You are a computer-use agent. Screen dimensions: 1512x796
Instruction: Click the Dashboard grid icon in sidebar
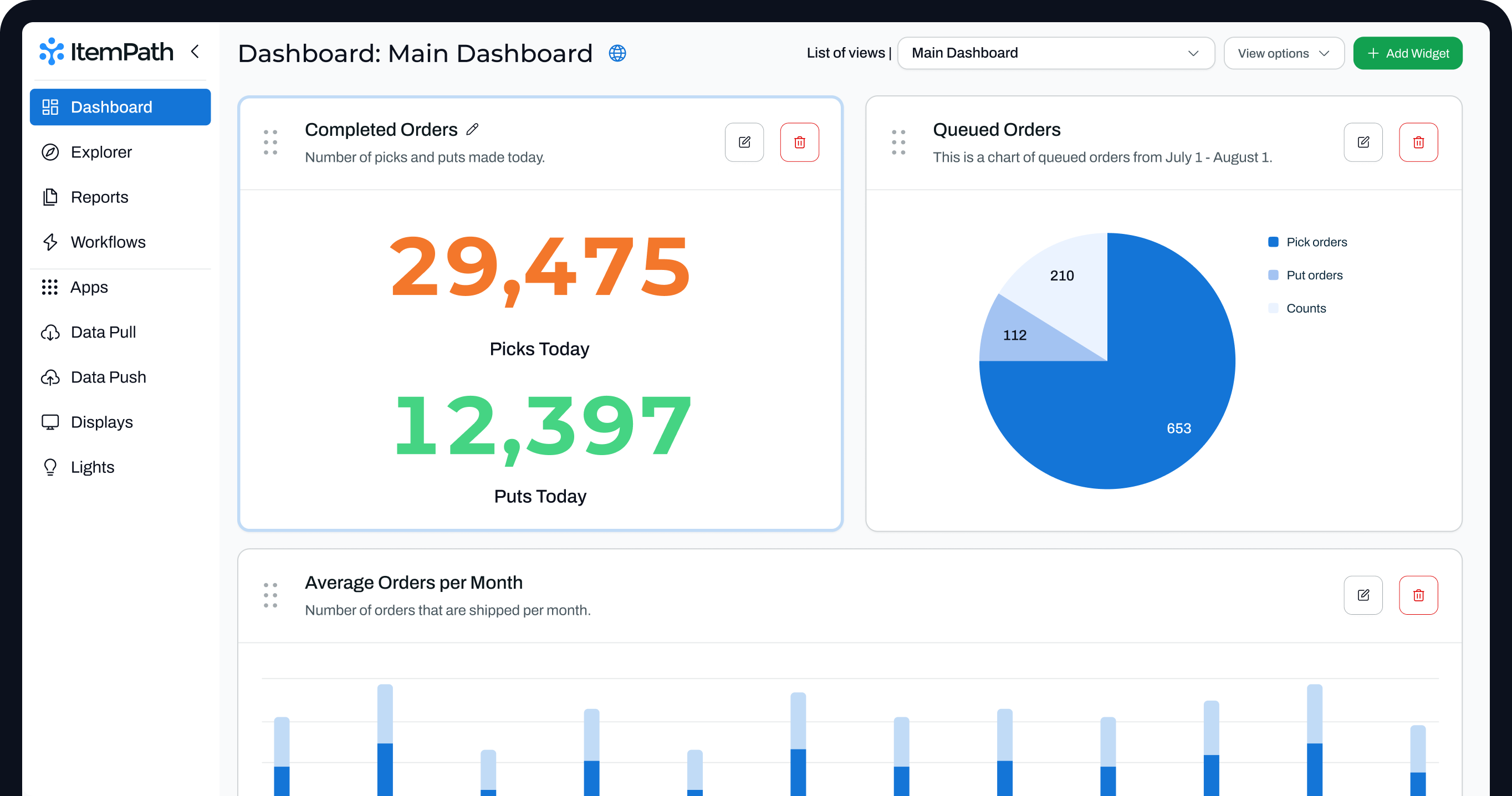(50, 107)
